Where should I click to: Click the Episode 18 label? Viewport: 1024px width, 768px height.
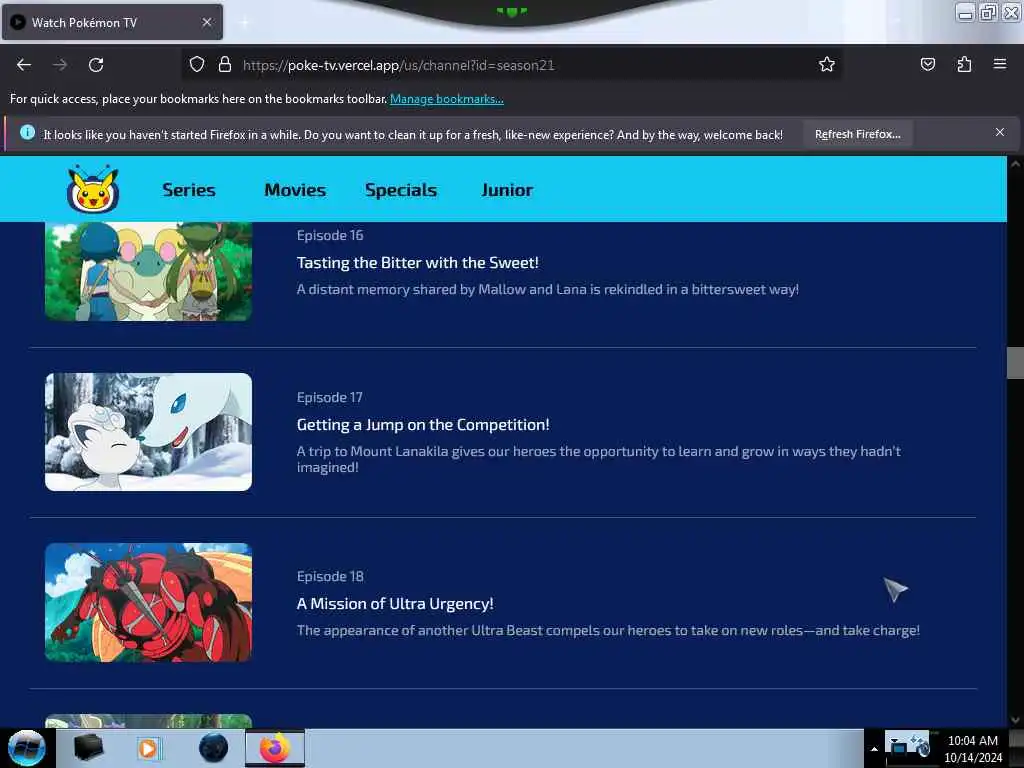coord(330,576)
